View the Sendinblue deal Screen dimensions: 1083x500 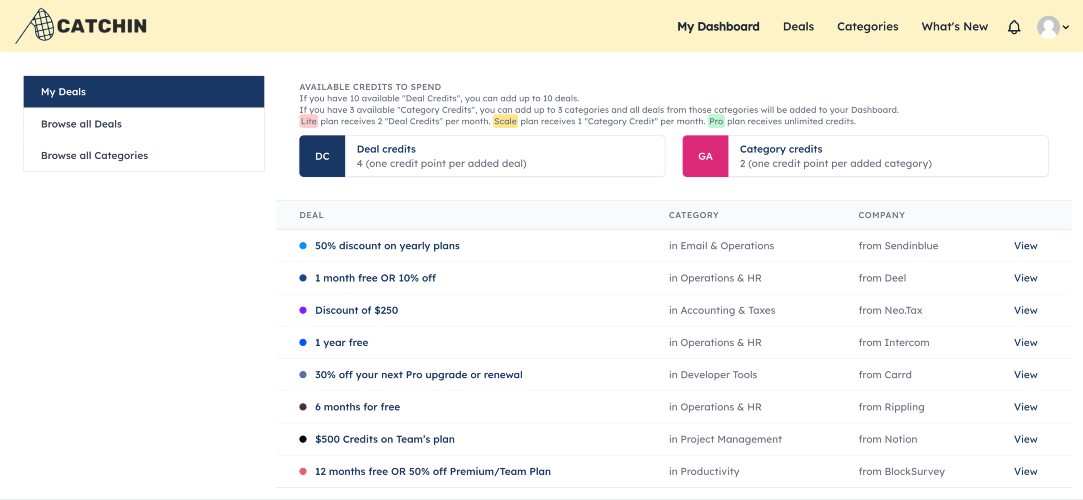1025,246
